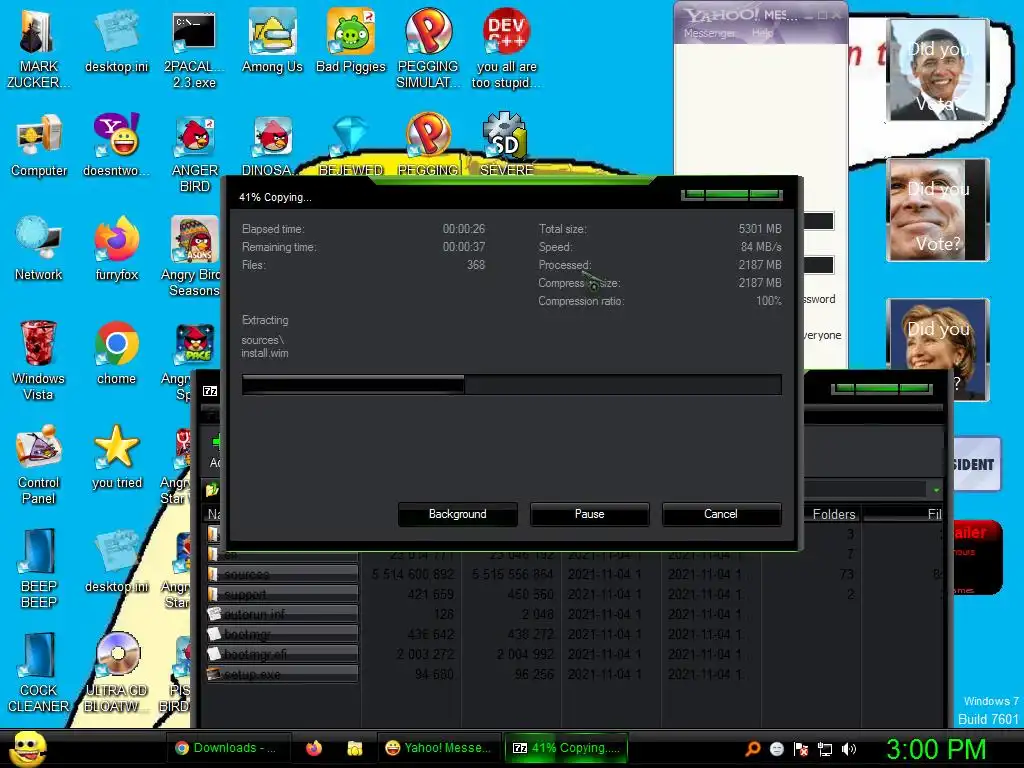The image size is (1024, 768).
Task: Select autorun.inf in 7-Zip file list
Action: point(282,614)
